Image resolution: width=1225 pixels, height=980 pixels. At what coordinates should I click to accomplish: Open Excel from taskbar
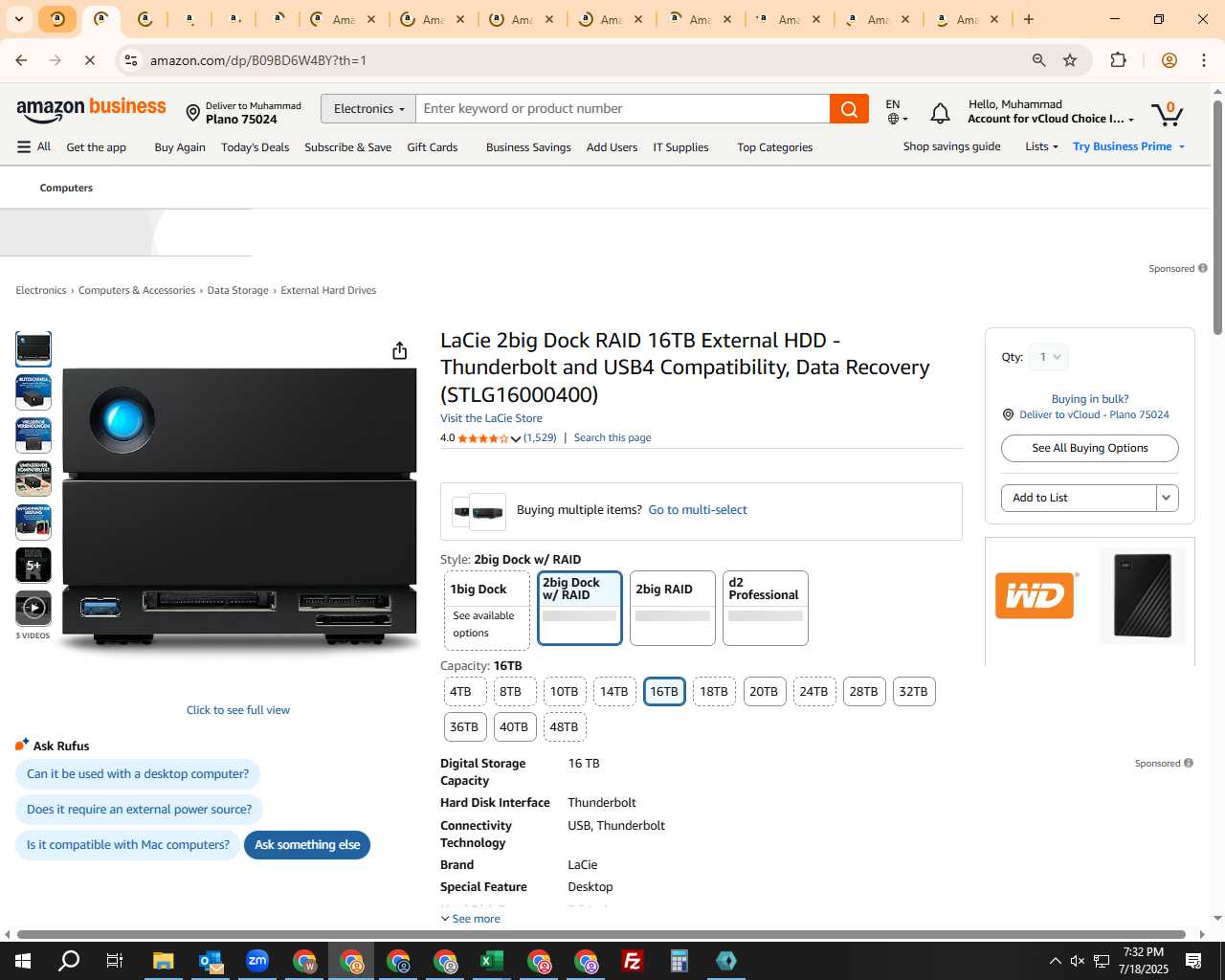(492, 961)
